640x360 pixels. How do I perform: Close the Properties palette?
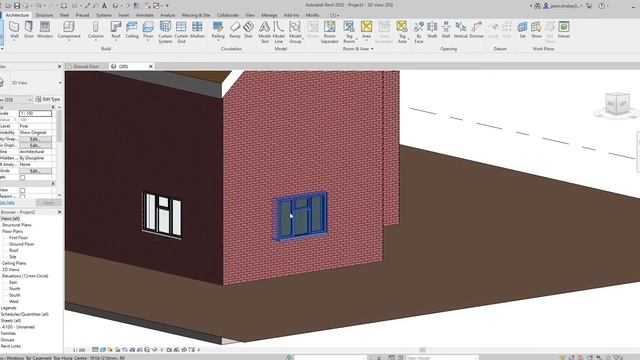coord(59,66)
